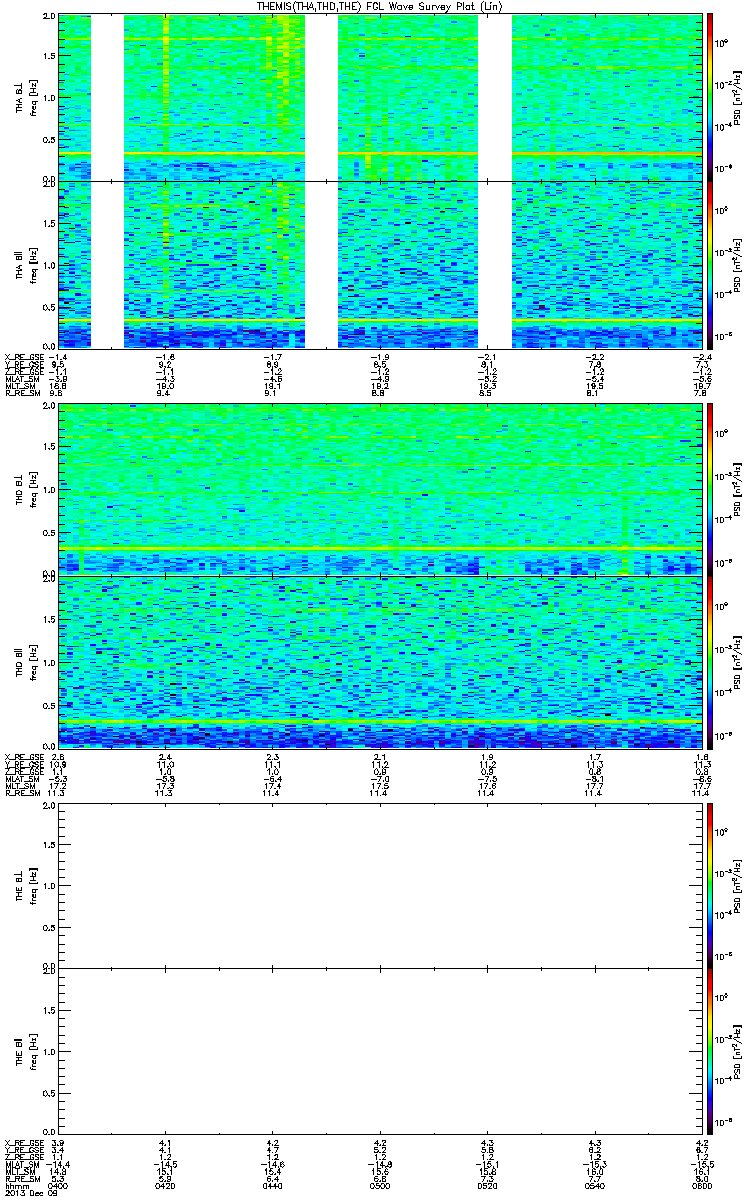
Task: Click the THE B∥ PSD color bar
Action: coord(711,1050)
